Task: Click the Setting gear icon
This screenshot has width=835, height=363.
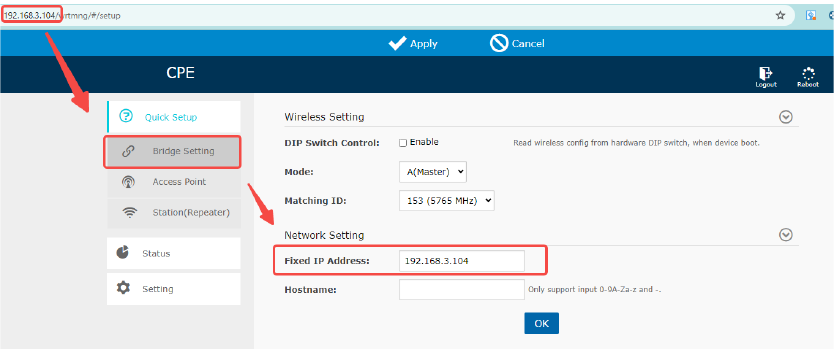Action: 123,288
